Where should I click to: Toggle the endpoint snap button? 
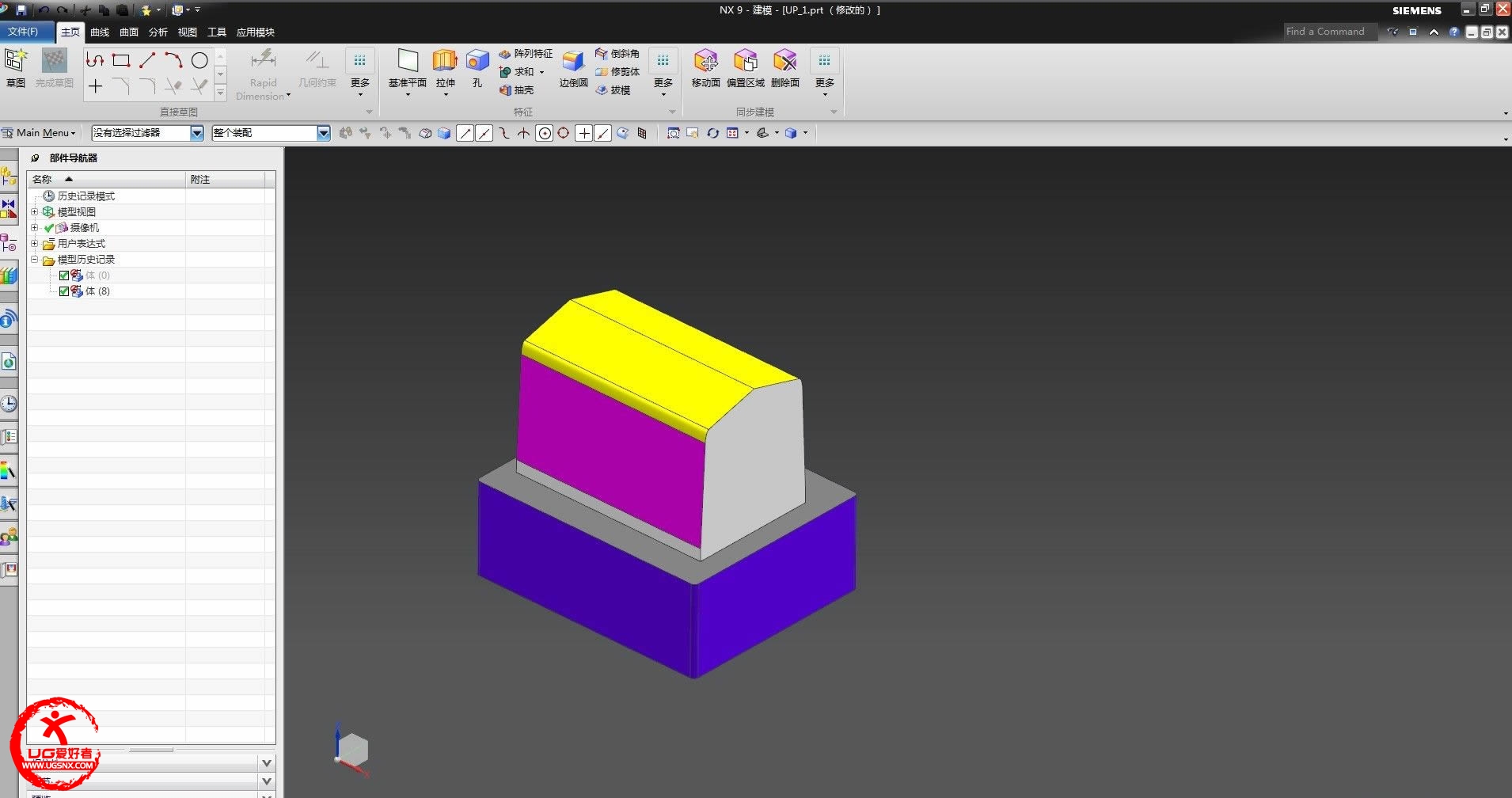click(x=465, y=133)
